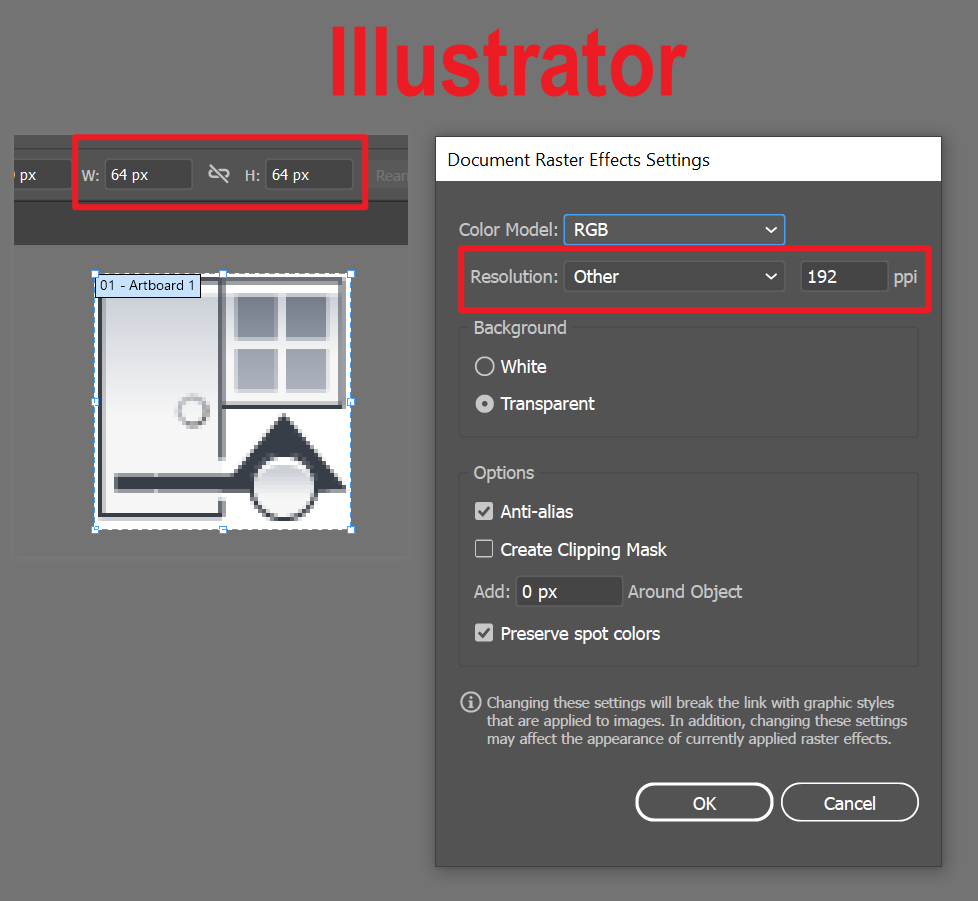Click the 192 ppi resolution value field
The height and width of the screenshot is (901, 978).
point(844,276)
